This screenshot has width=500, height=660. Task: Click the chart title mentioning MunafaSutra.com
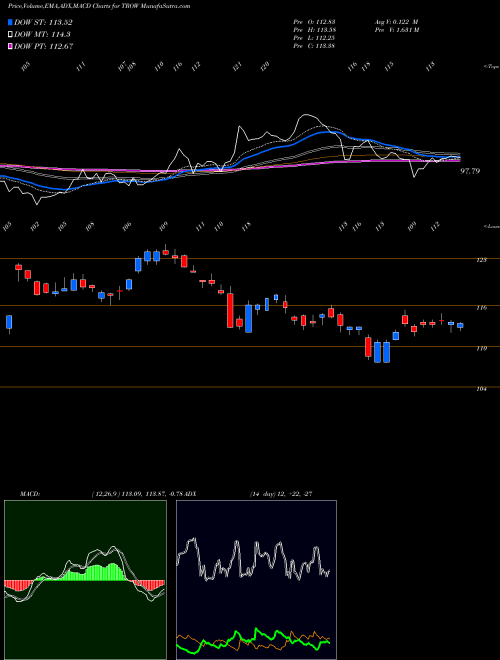99,6
